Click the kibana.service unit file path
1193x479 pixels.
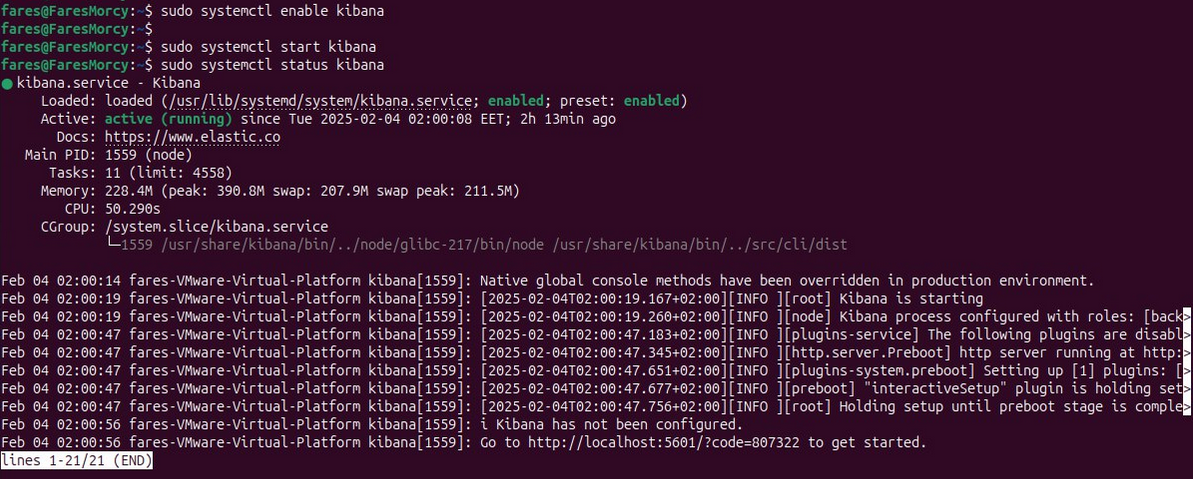pos(323,101)
